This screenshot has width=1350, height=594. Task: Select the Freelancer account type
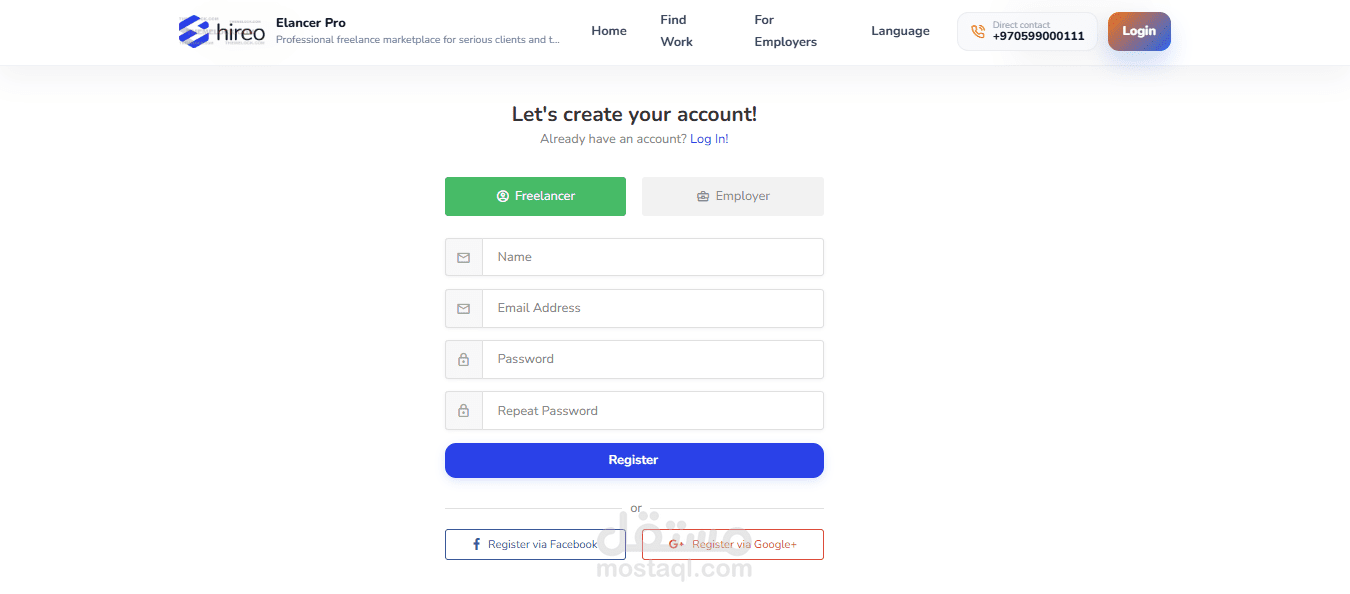(x=535, y=196)
